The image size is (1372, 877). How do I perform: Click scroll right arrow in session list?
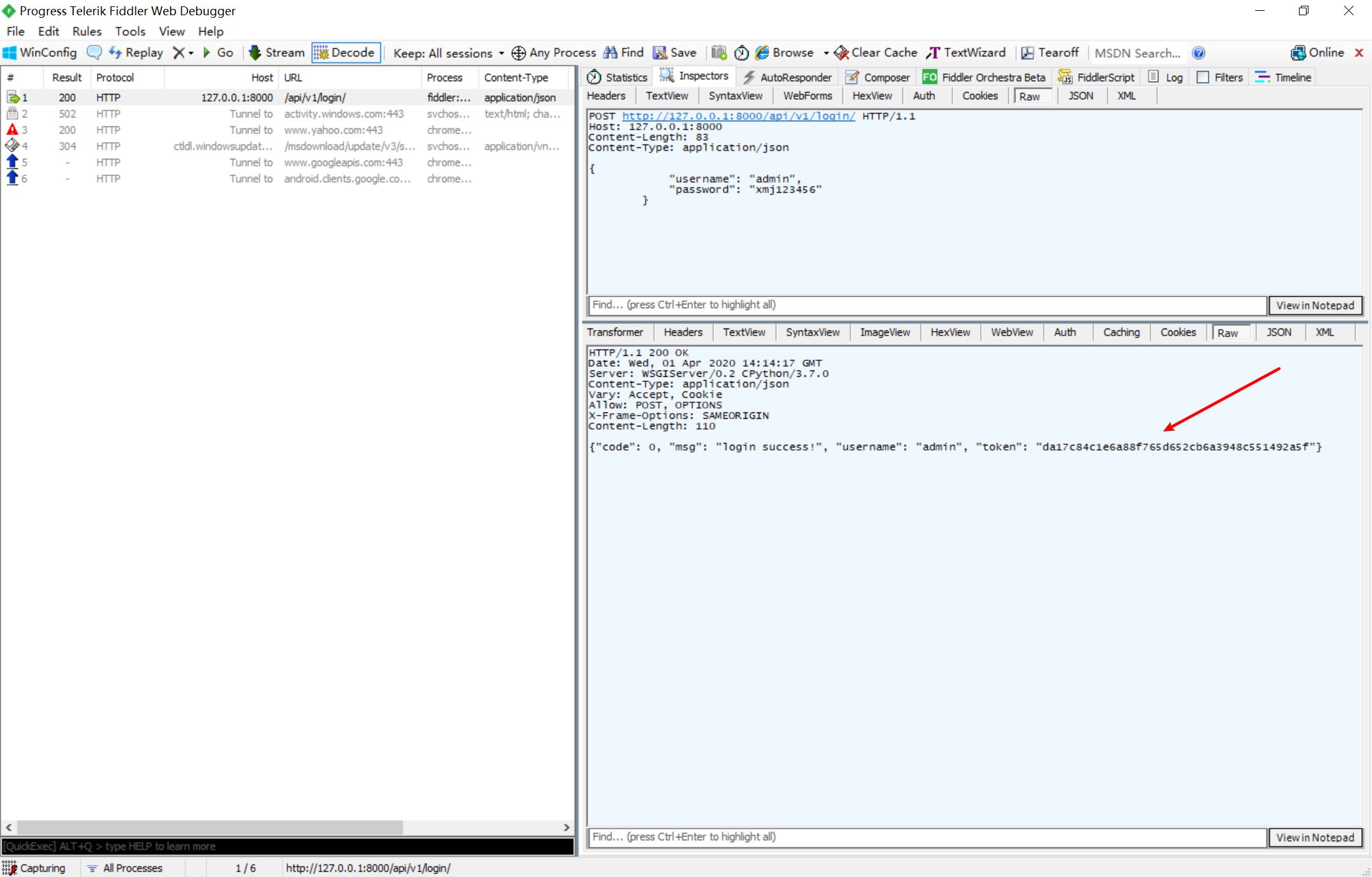click(567, 827)
